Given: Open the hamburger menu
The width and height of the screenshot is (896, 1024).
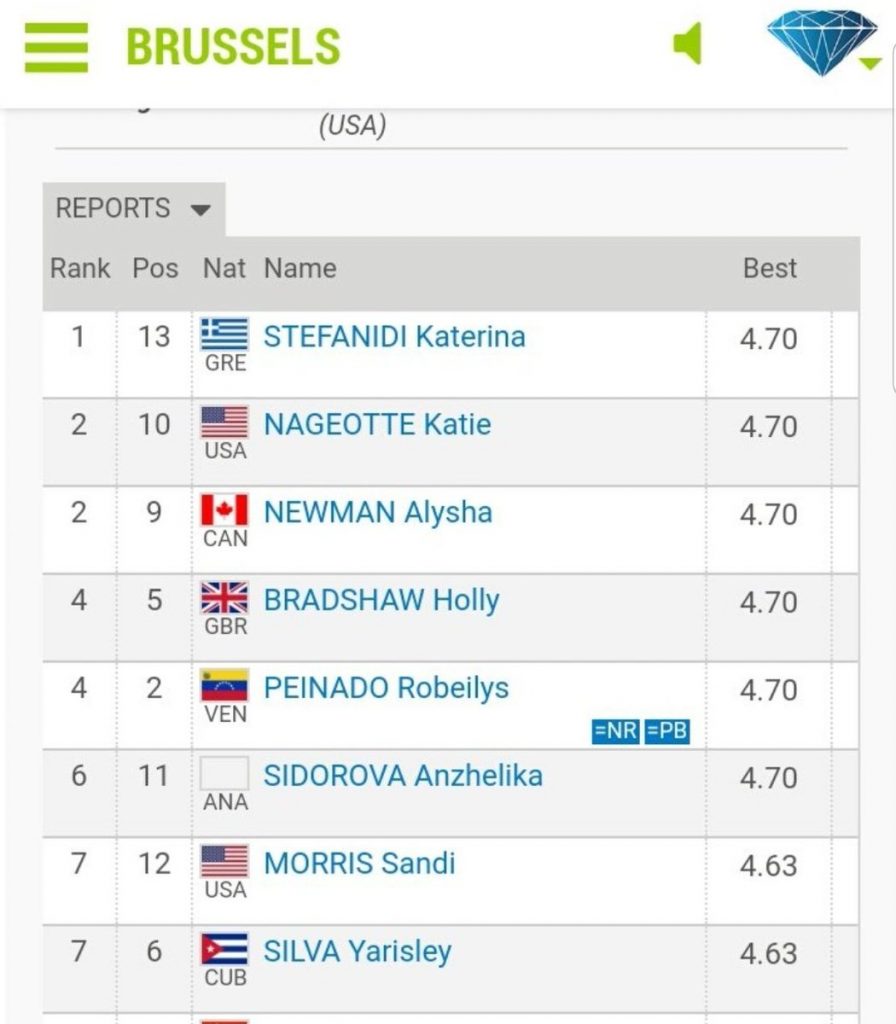Looking at the screenshot, I should click(x=56, y=47).
